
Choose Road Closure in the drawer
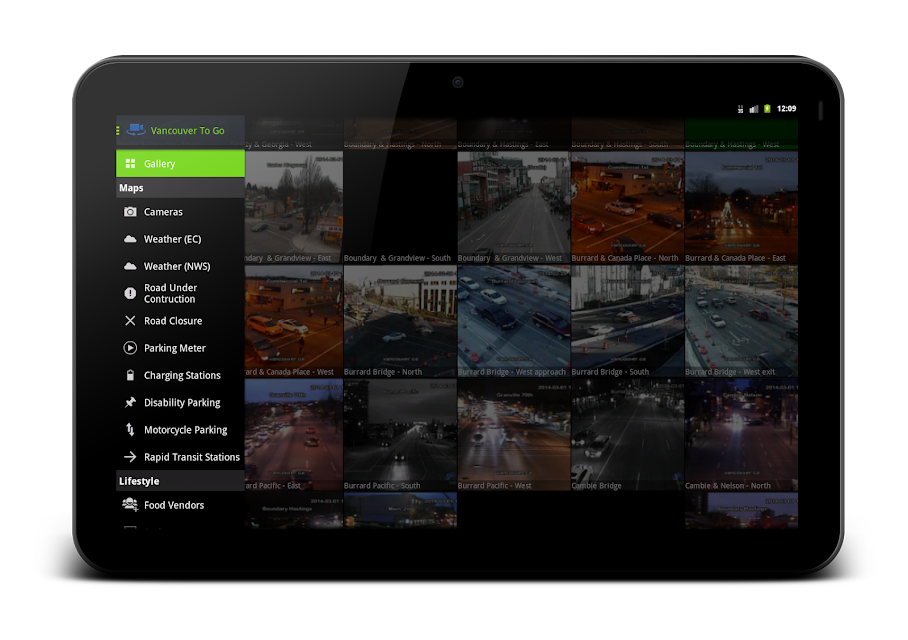click(x=180, y=321)
